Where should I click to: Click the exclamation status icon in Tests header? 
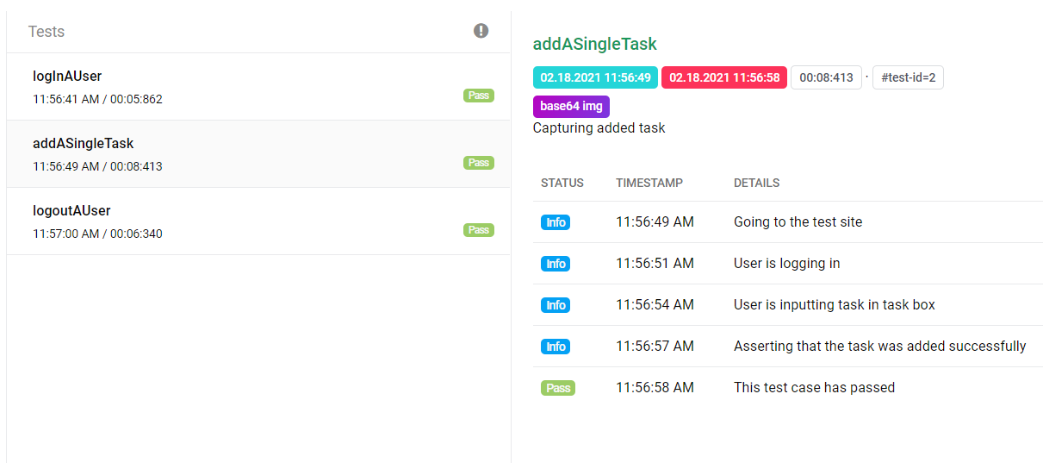pyautogui.click(x=481, y=31)
